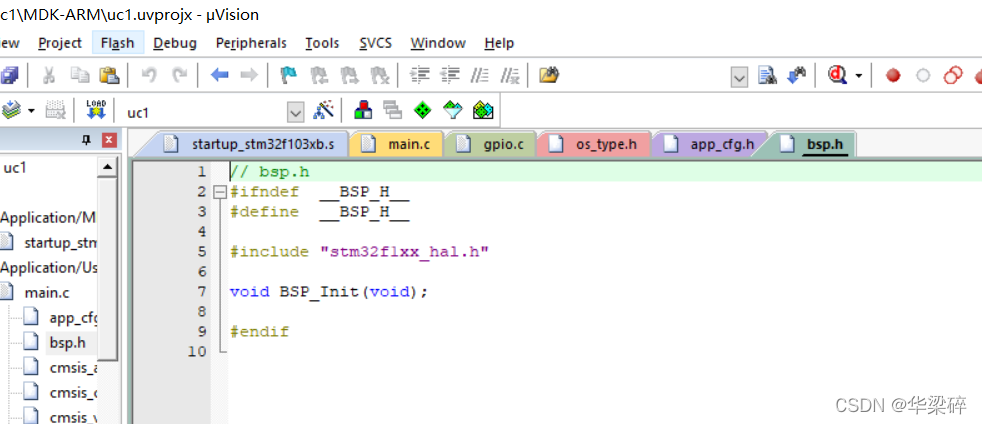982x424 pixels.
Task: Click the #include "stm32f1xx_hal.h" line
Action: coord(359,252)
